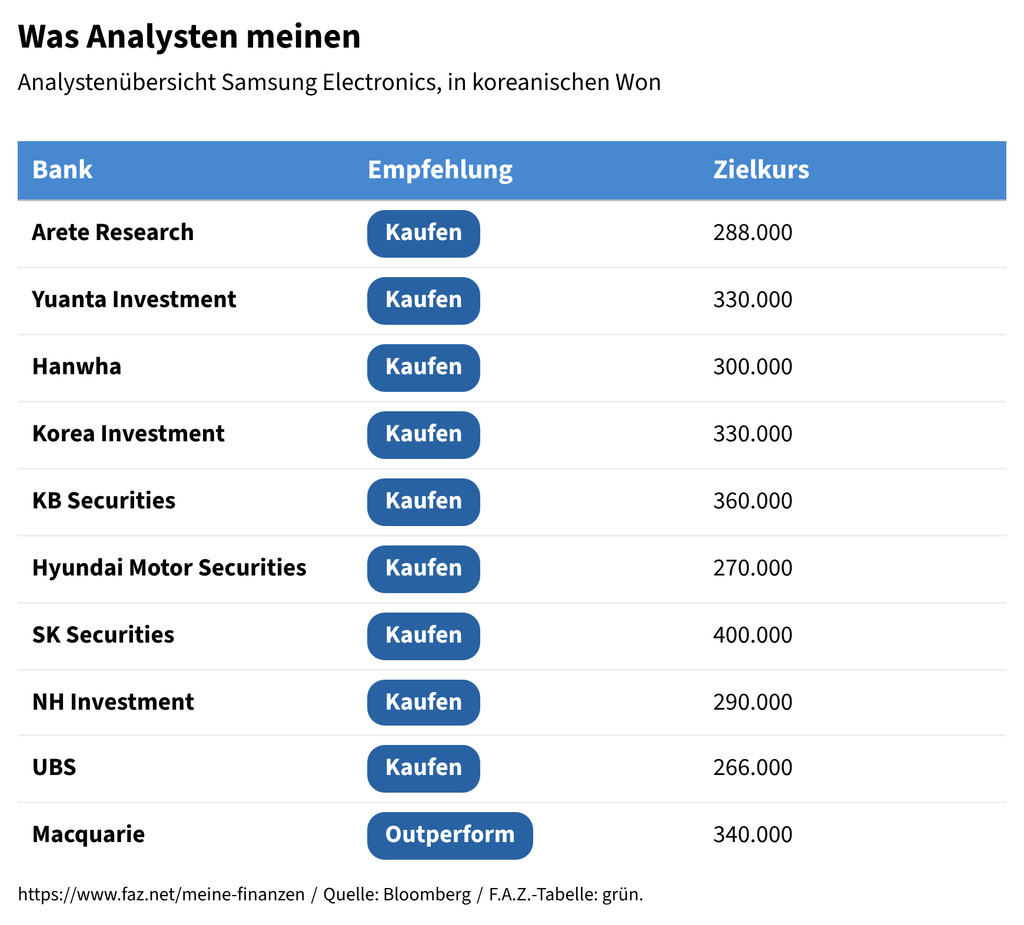Viewport: 1024px width, 925px height.
Task: Select the Kaufen badge in the Hanwha row
Action: (x=423, y=367)
